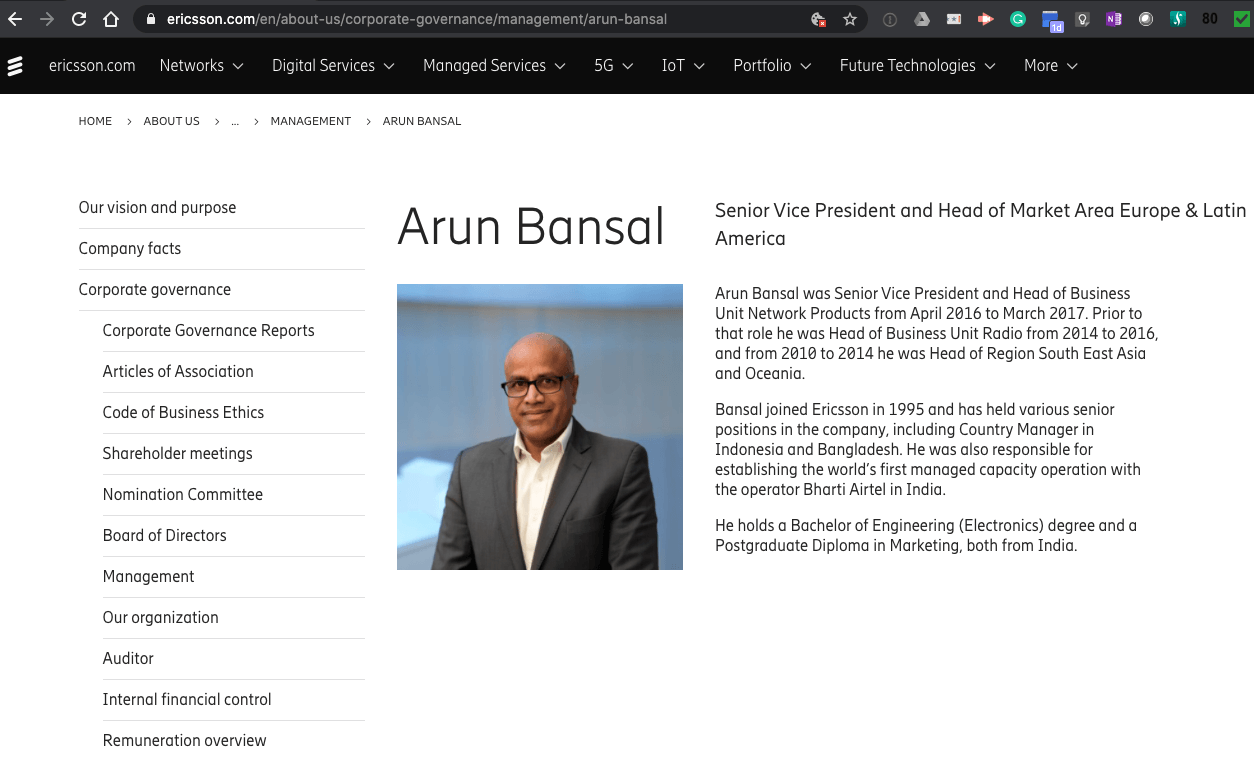Open the Google Drive extension
The image size is (1254, 777).
(x=921, y=18)
